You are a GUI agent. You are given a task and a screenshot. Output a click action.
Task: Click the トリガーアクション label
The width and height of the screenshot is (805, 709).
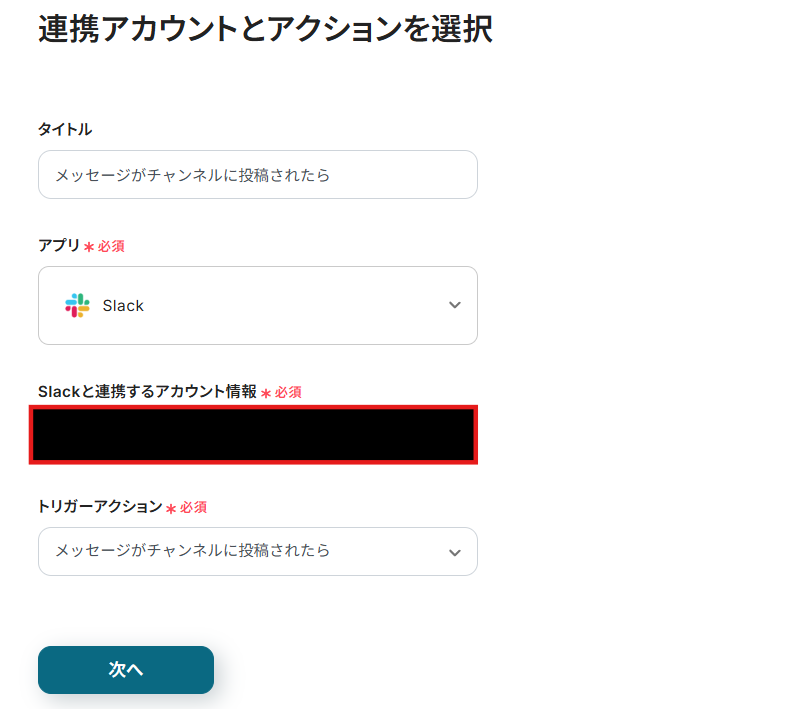click(x=100, y=507)
